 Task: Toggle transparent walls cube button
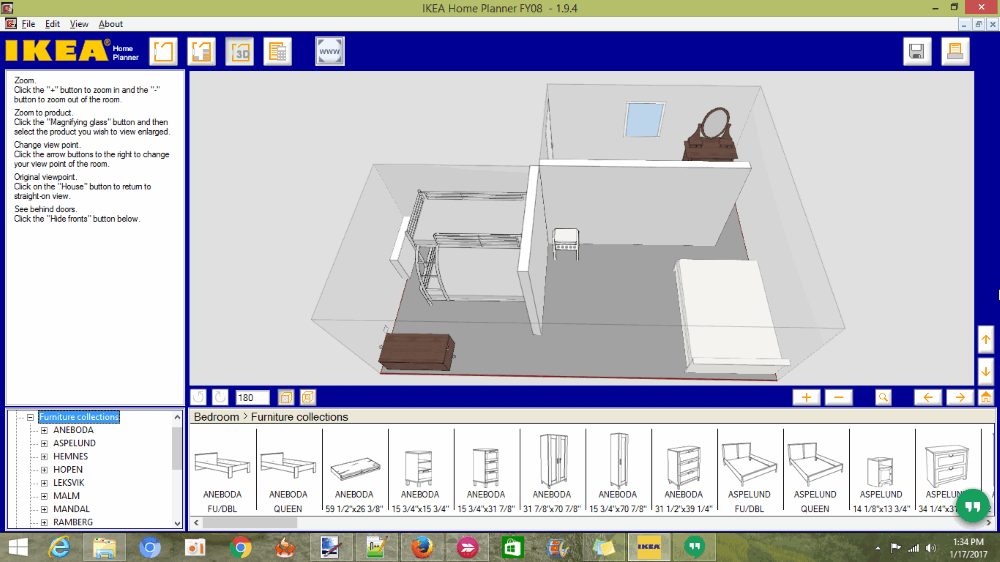[x=286, y=397]
